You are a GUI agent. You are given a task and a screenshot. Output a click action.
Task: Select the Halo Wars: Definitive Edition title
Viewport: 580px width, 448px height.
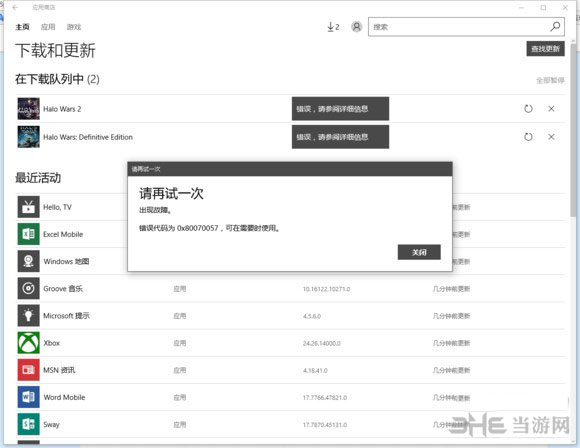(88, 137)
